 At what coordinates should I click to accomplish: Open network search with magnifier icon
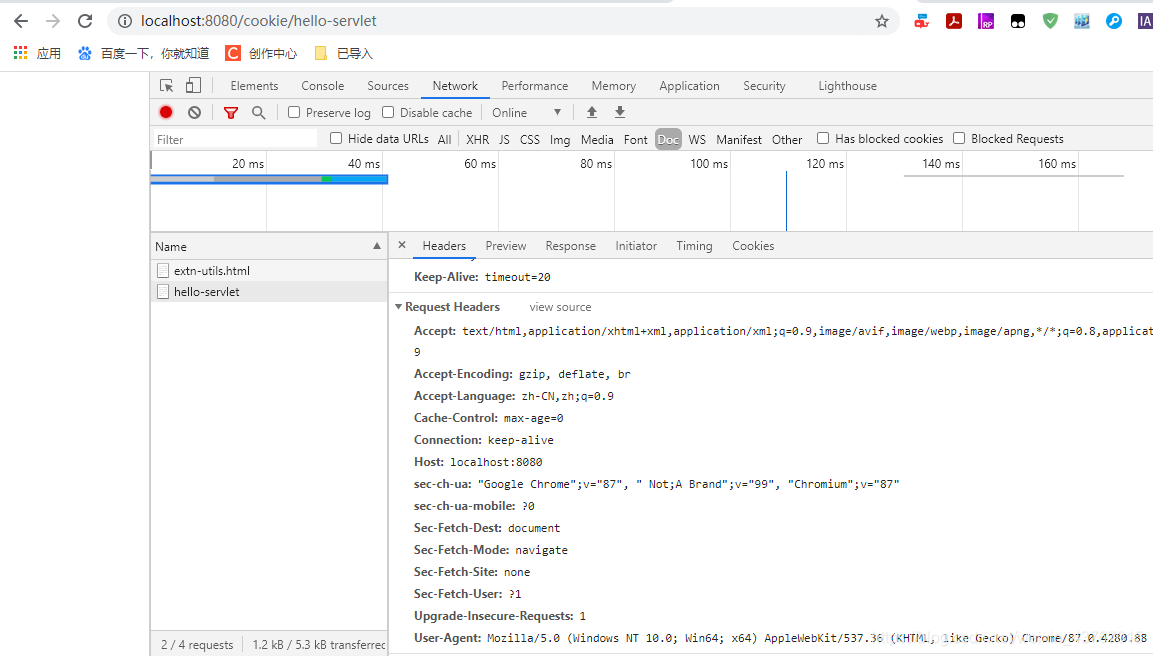(x=259, y=113)
